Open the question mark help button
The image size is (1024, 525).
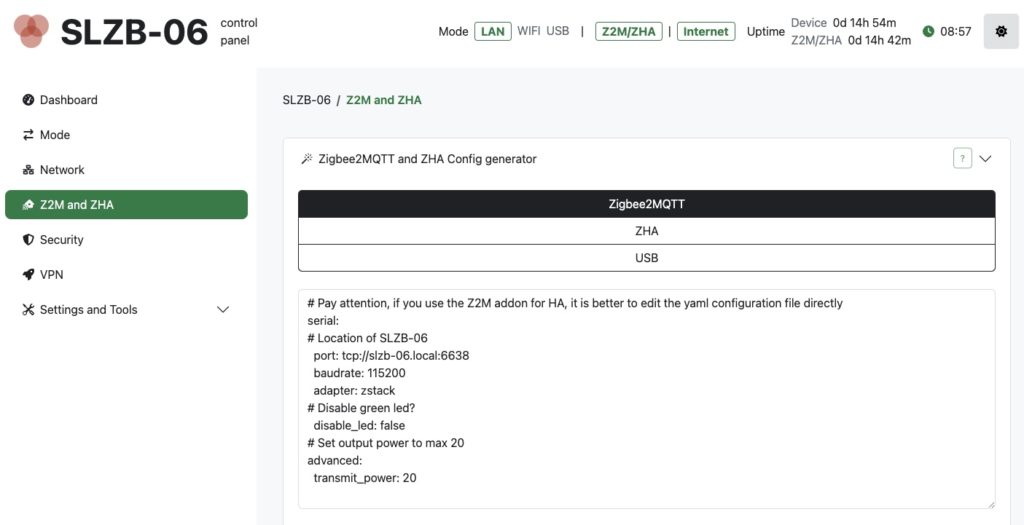click(962, 159)
